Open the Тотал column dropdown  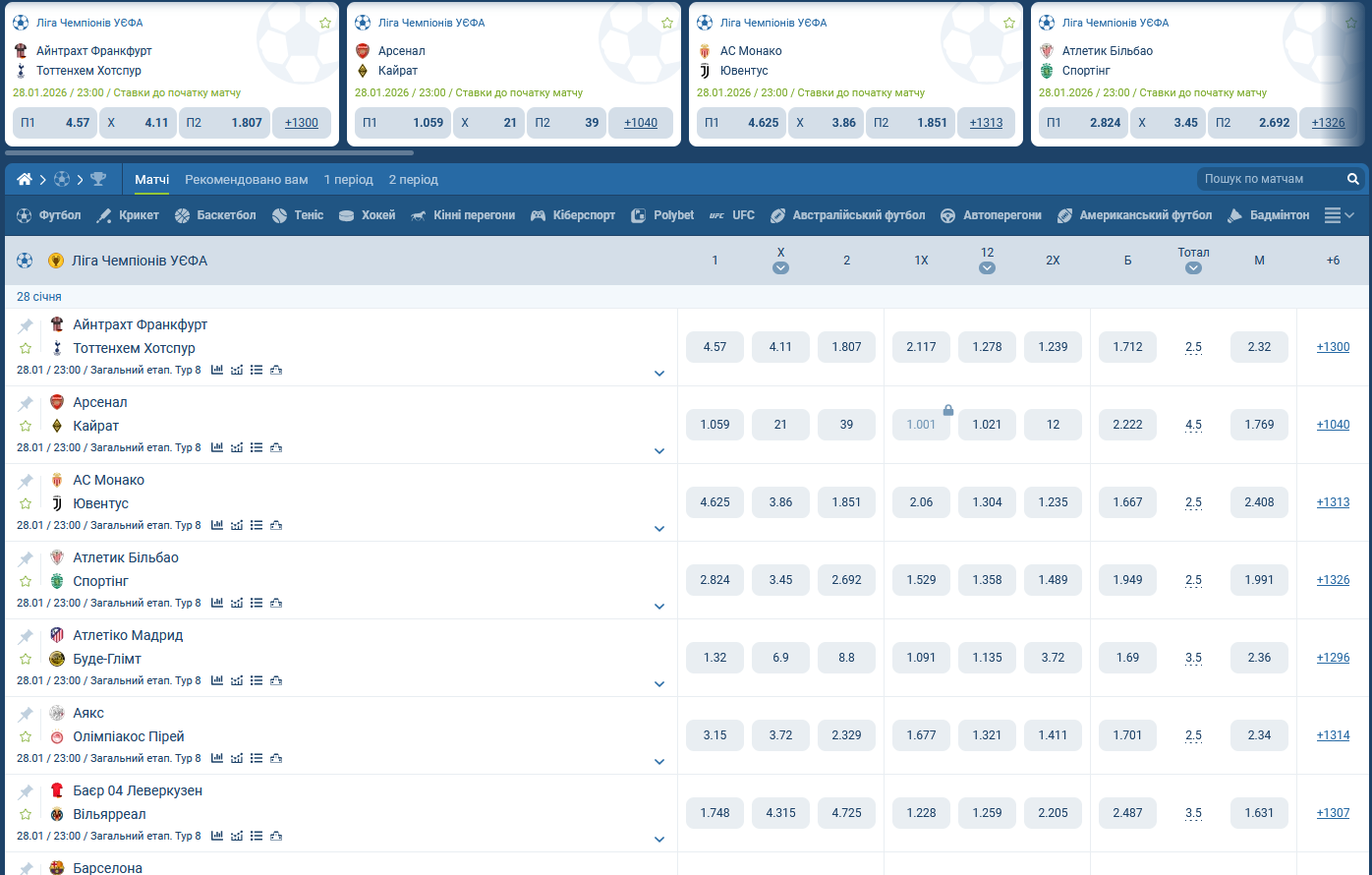[x=1193, y=267]
